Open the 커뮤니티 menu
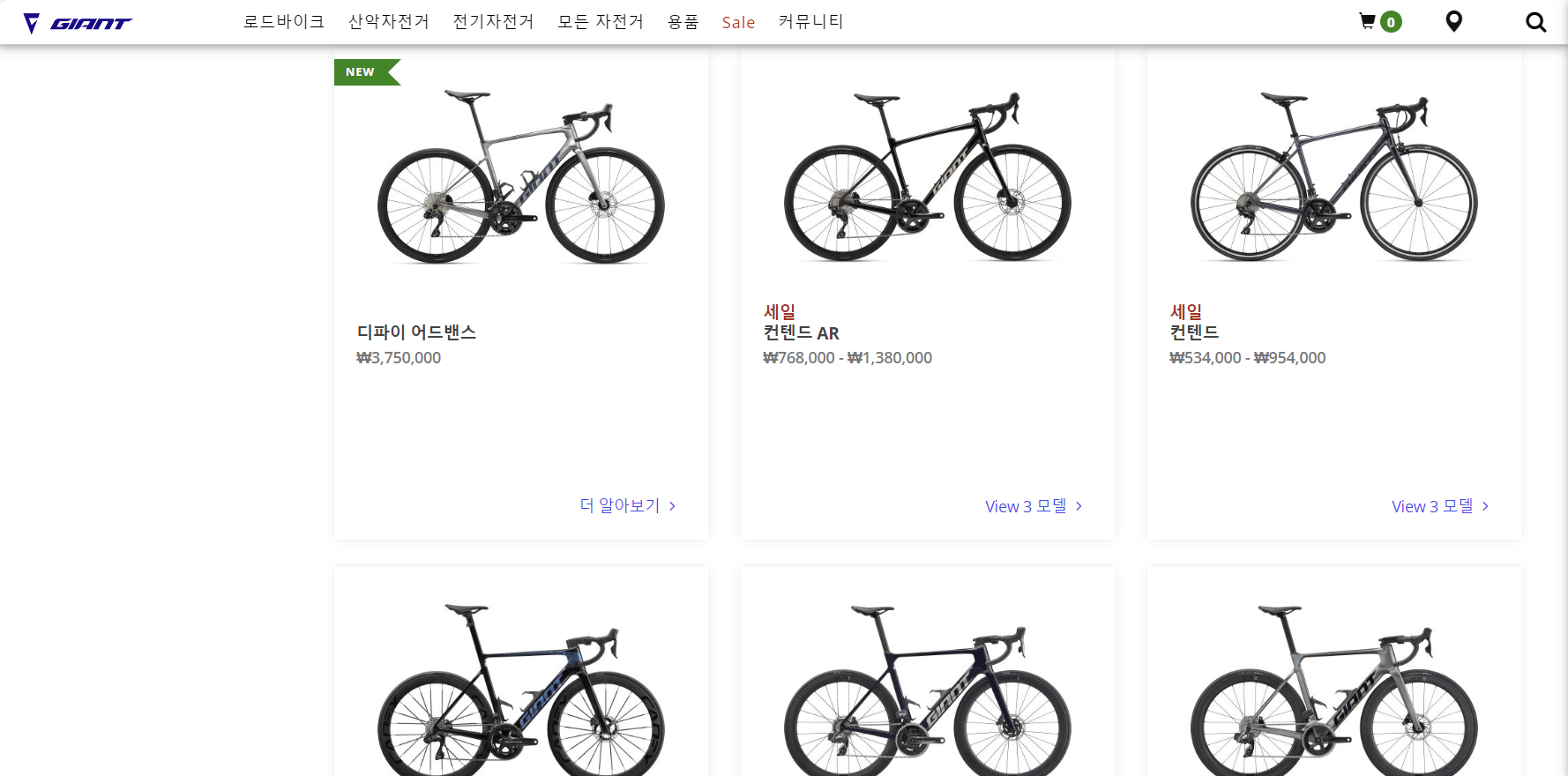Image resolution: width=1568 pixels, height=776 pixels. pos(810,21)
